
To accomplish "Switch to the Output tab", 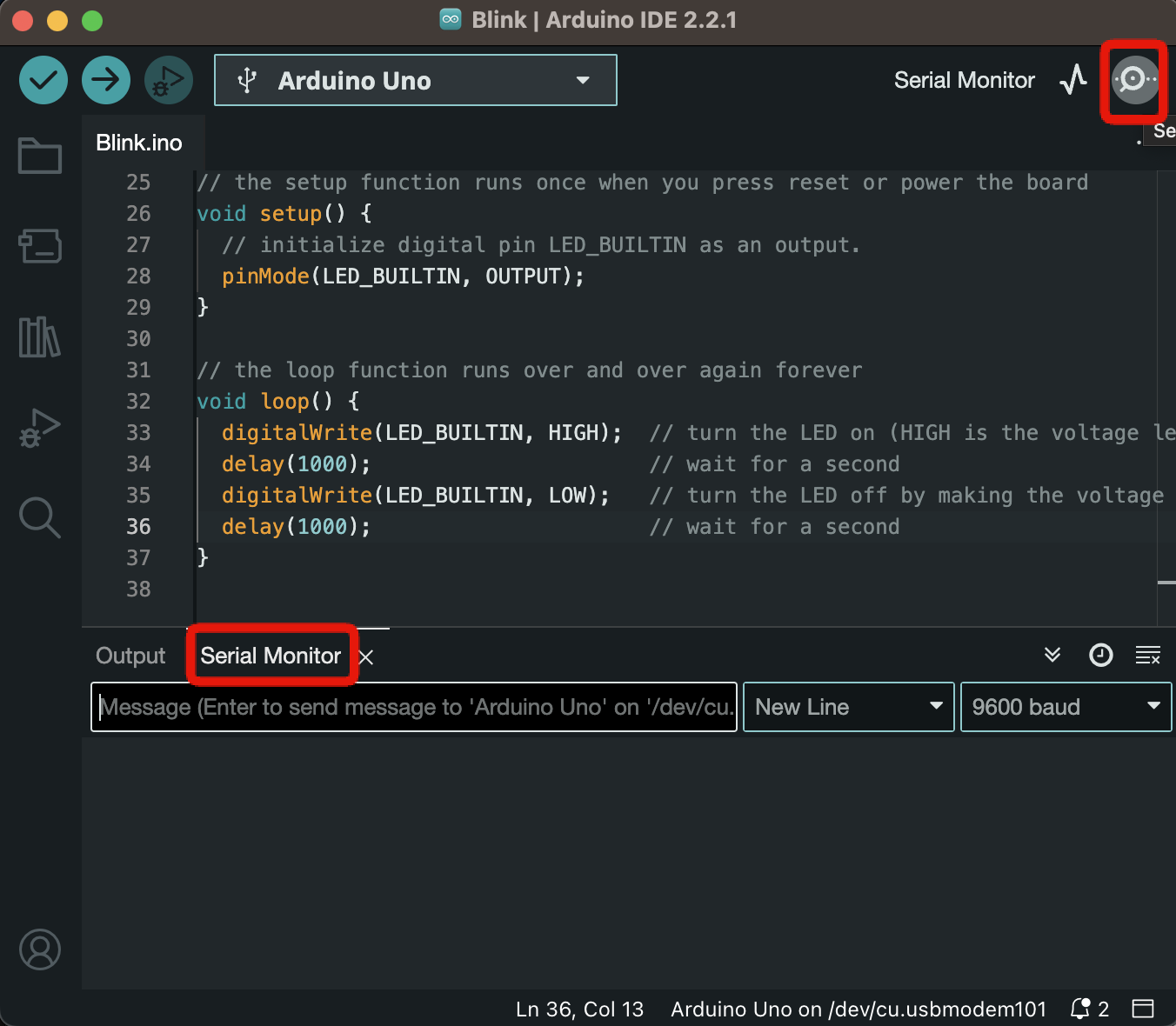I will (x=130, y=656).
